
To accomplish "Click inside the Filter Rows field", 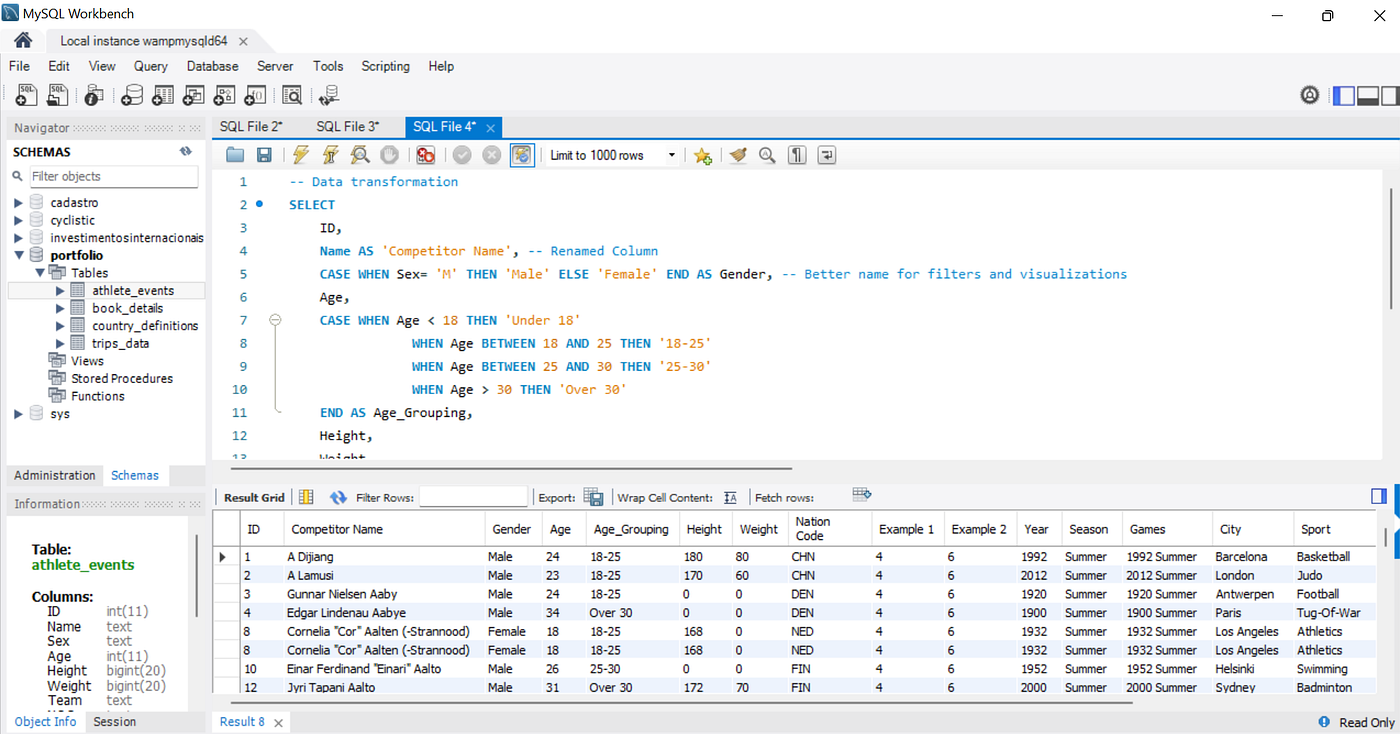I will 473,497.
